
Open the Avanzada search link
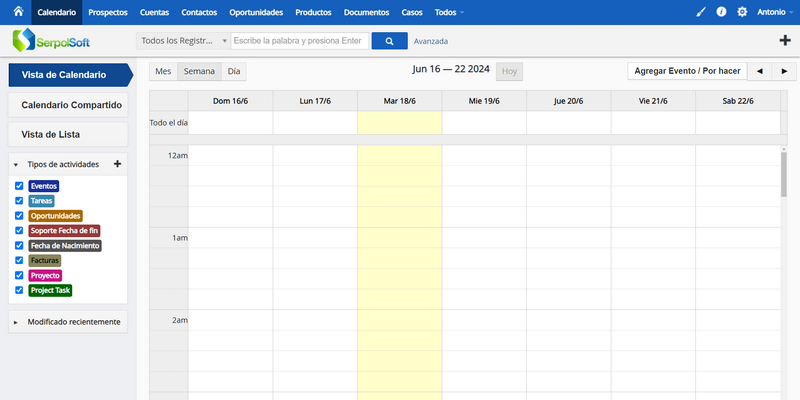(431, 41)
